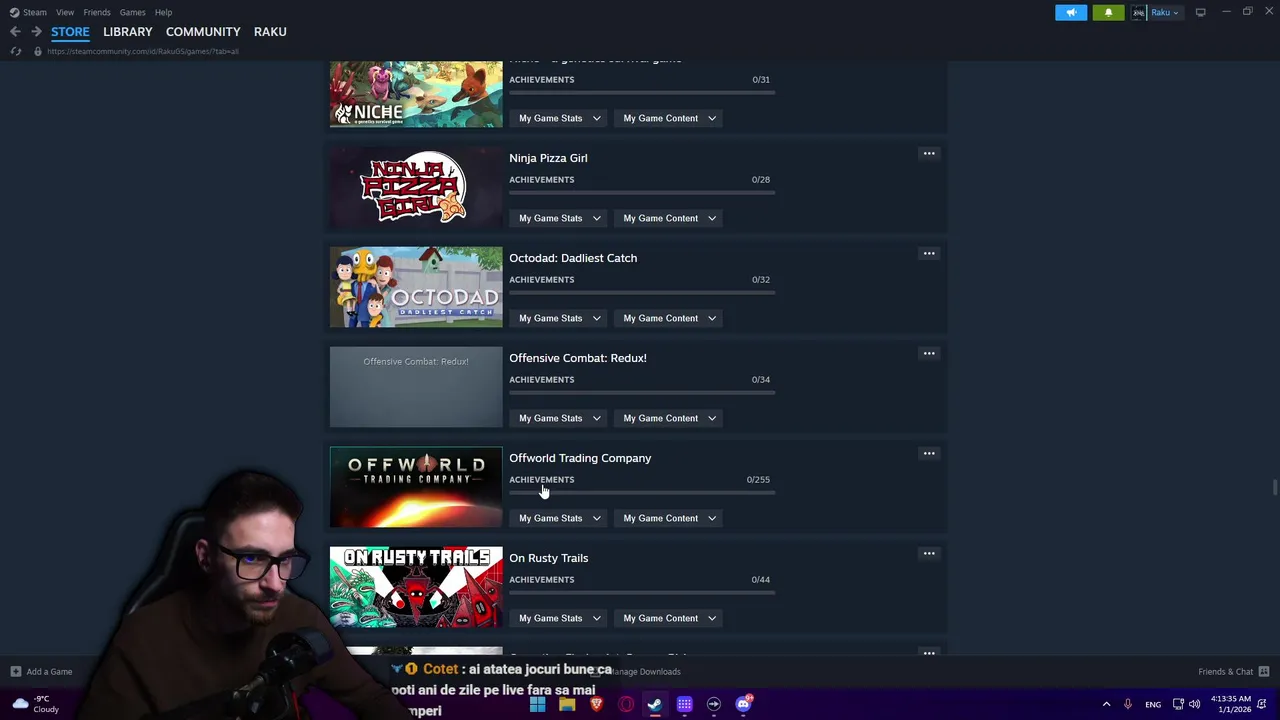Click the On Rusty Trails achievements progress bar
1280x720 pixels.
click(x=642, y=592)
